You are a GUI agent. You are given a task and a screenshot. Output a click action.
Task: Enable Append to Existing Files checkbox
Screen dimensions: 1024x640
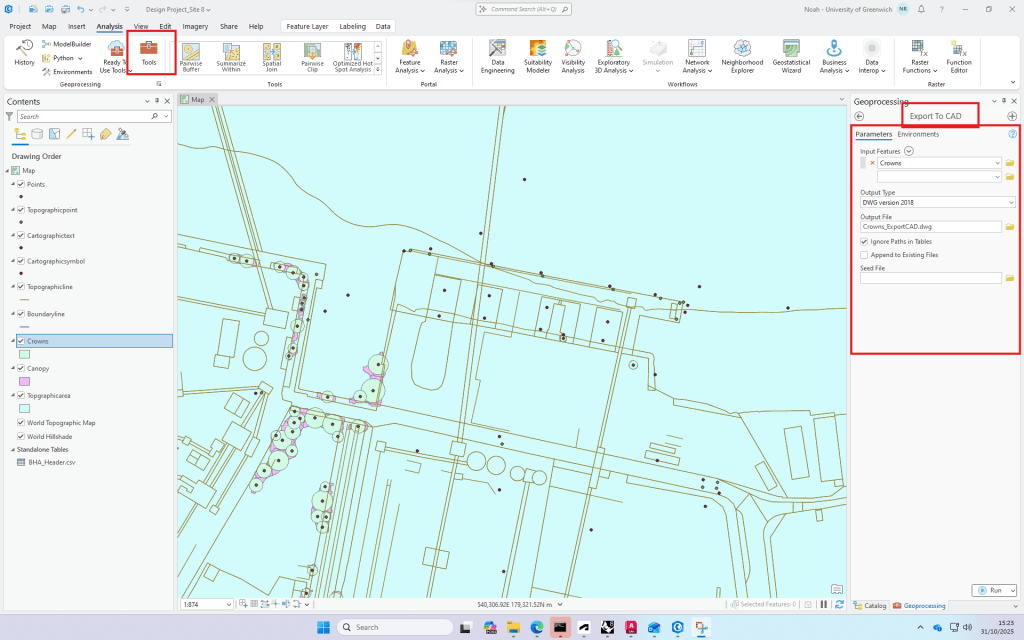(x=864, y=255)
